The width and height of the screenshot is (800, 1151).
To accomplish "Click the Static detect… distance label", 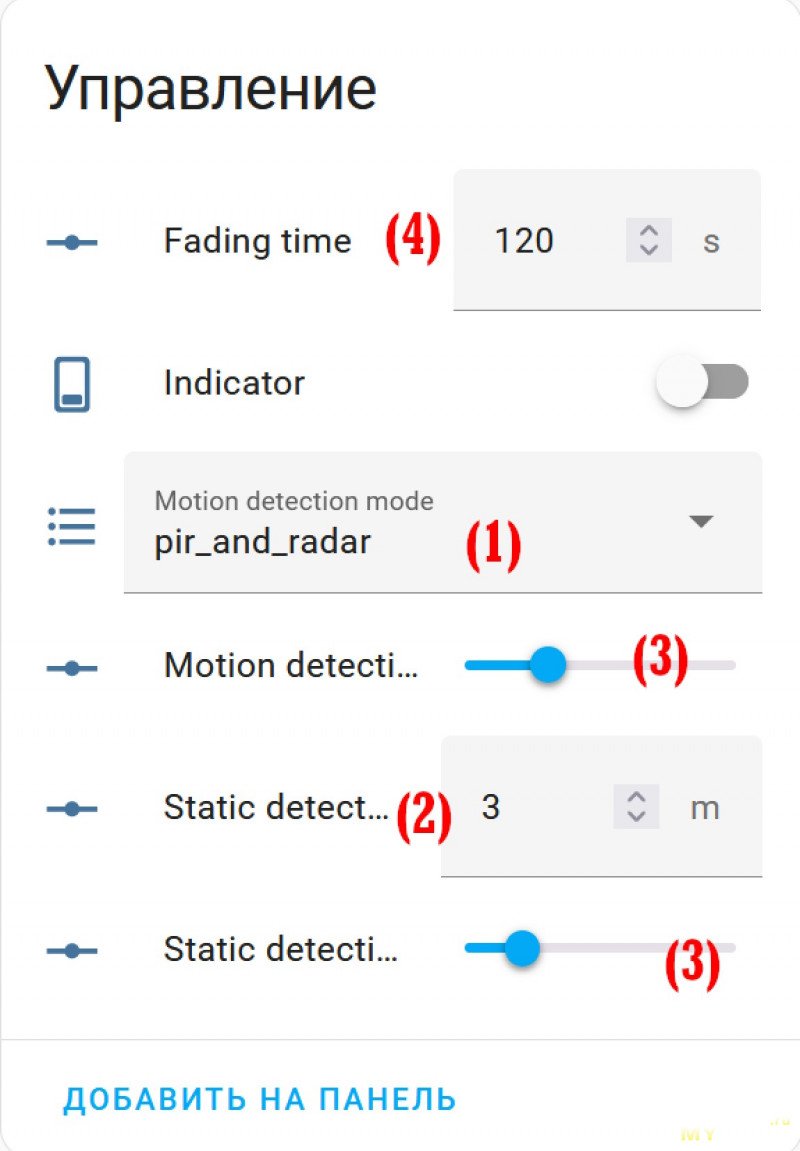I will click(x=276, y=807).
